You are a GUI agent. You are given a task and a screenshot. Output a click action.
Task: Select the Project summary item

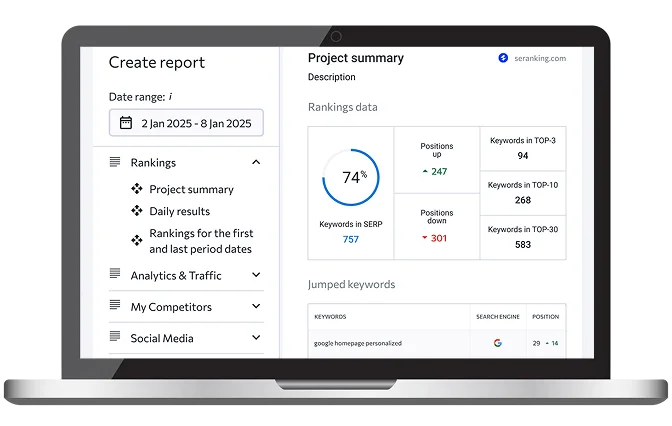point(191,189)
